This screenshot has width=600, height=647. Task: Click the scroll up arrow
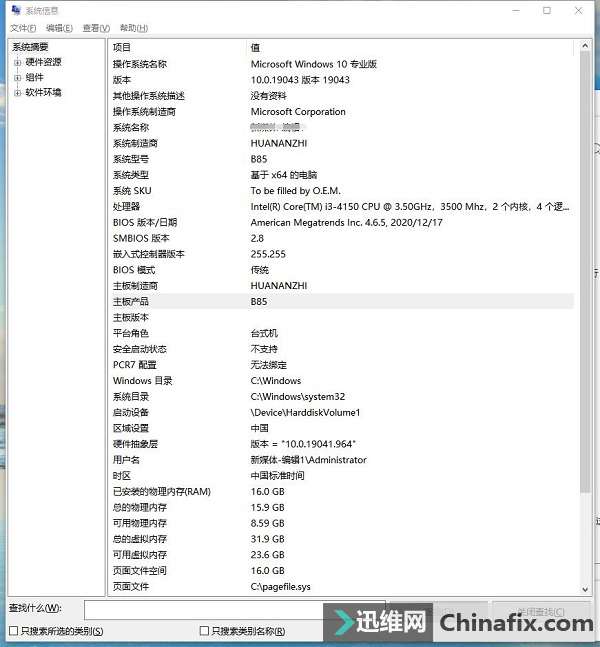pos(585,46)
